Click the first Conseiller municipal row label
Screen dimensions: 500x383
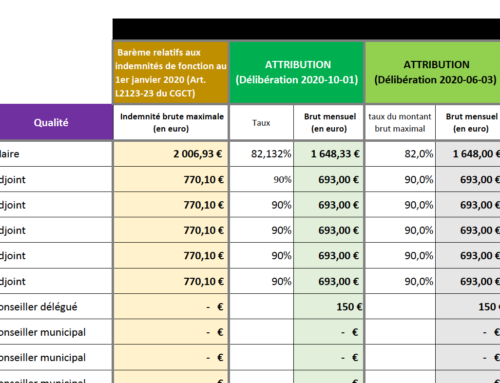[x=56, y=332]
